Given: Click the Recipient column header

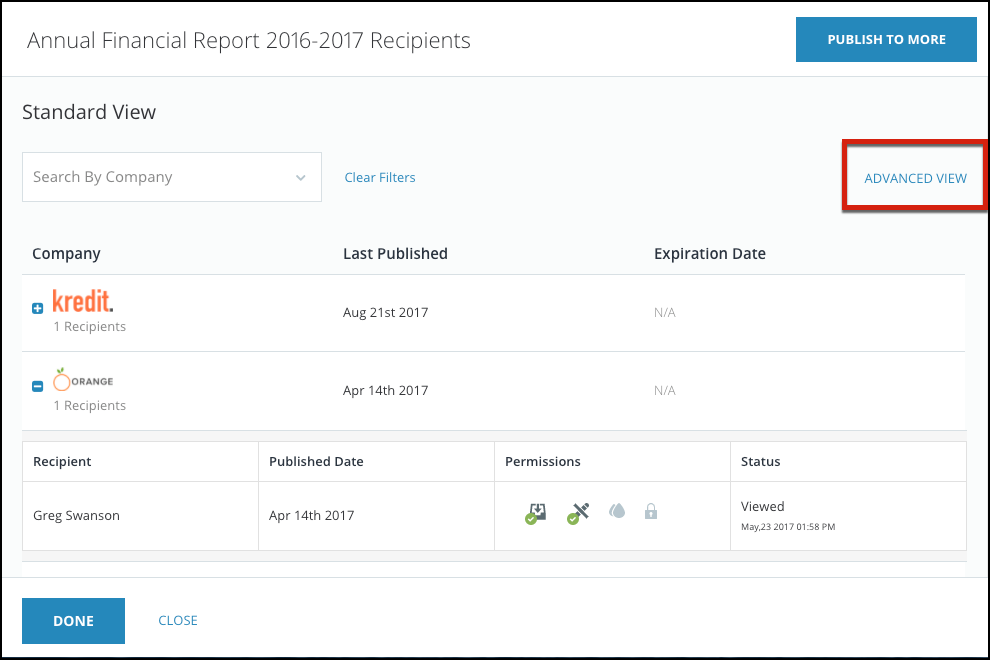Looking at the screenshot, I should coord(62,461).
